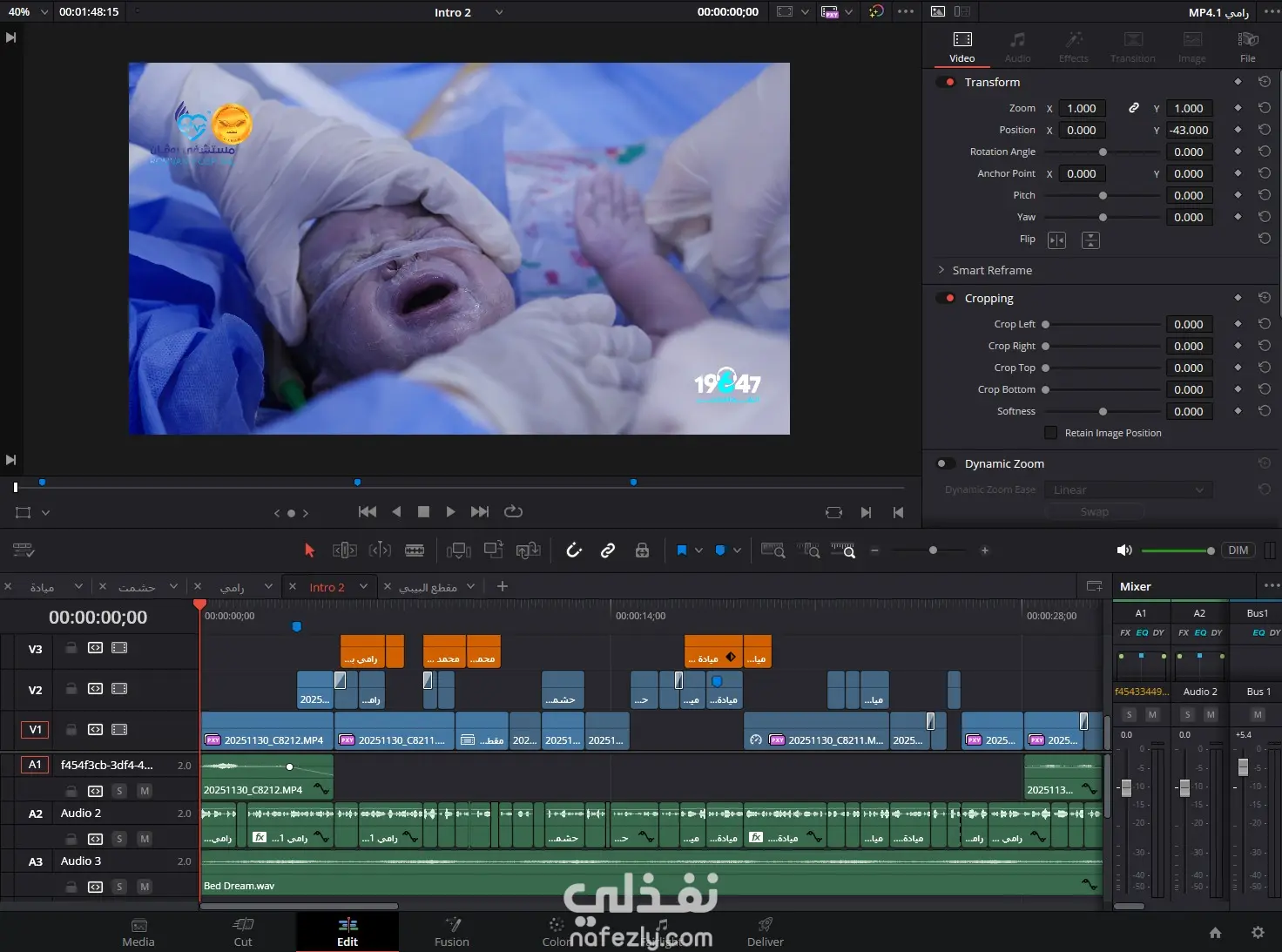Reset the Zoom parameter
This screenshot has height=952, width=1282.
point(1265,108)
